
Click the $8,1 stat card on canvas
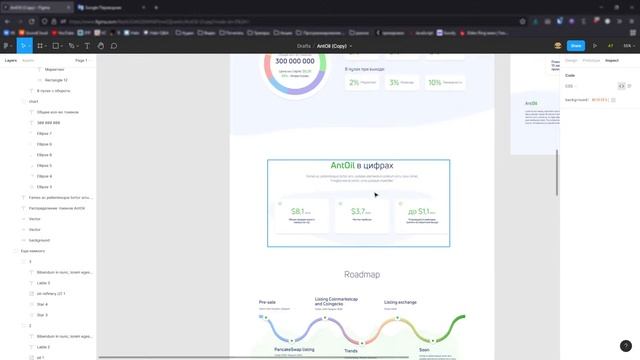(x=302, y=216)
